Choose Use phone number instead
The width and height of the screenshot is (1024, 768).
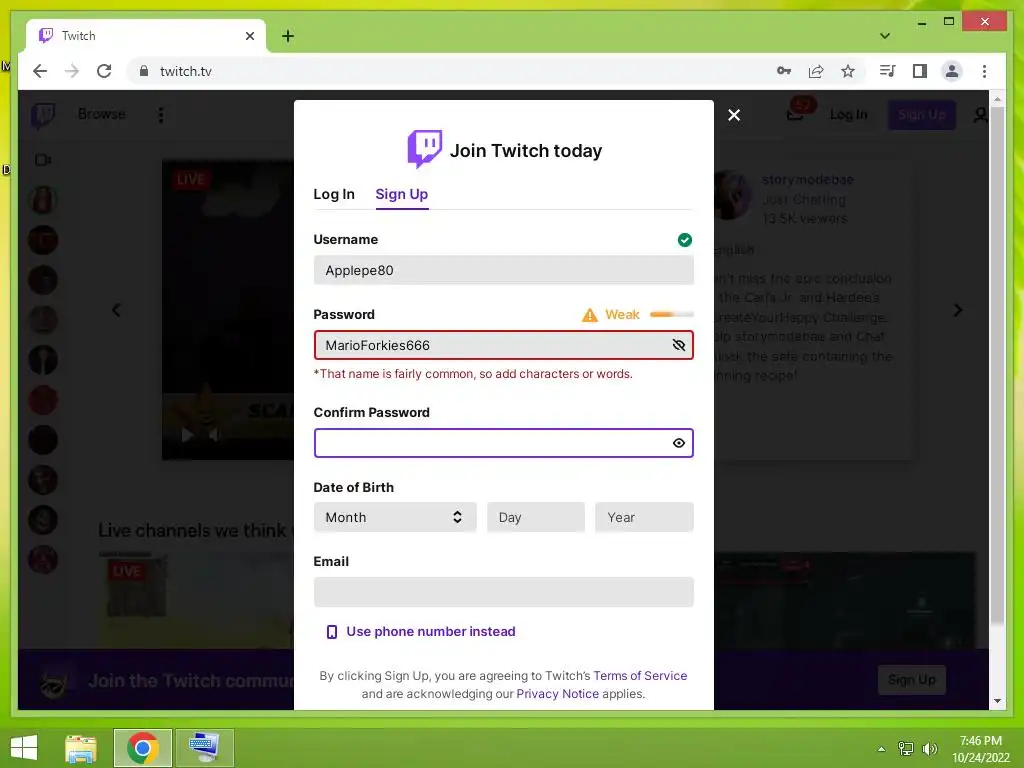[421, 632]
